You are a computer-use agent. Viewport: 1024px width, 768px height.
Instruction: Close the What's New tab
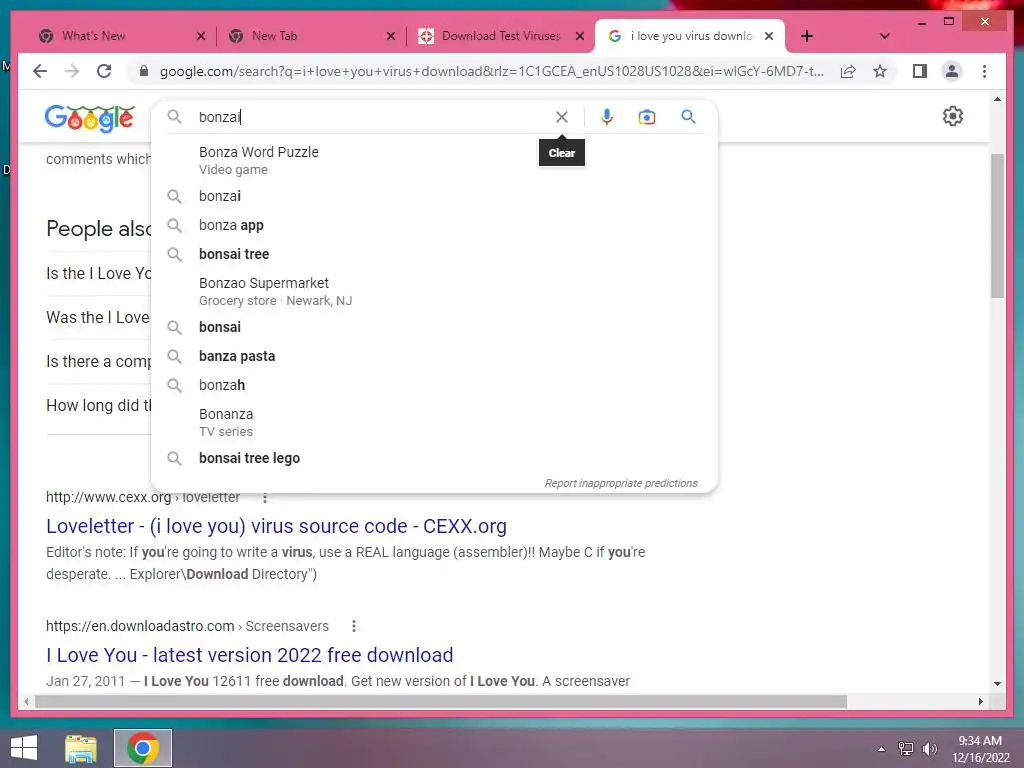201,36
